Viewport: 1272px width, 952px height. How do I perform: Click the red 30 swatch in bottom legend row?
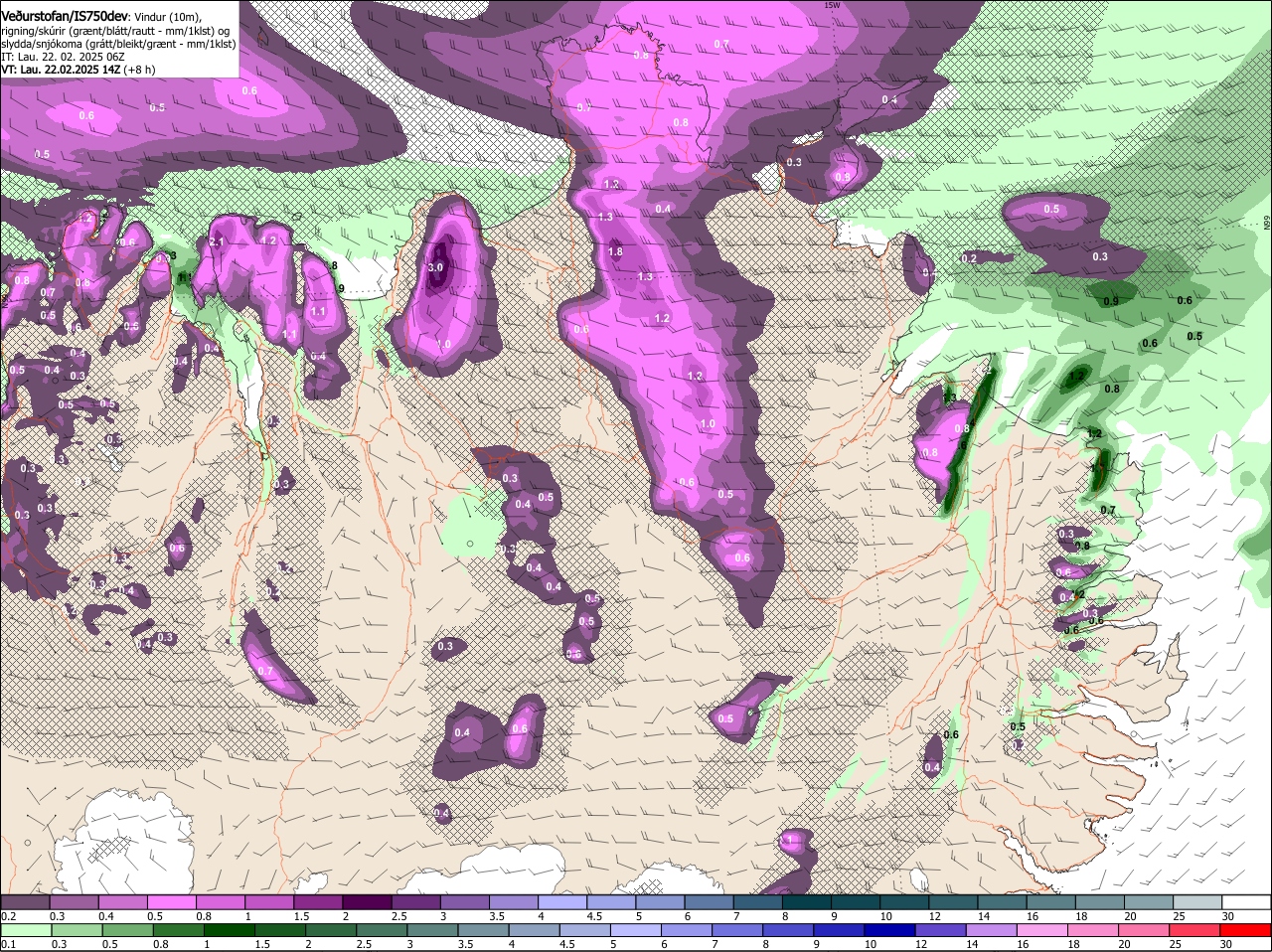pyautogui.click(x=1247, y=929)
